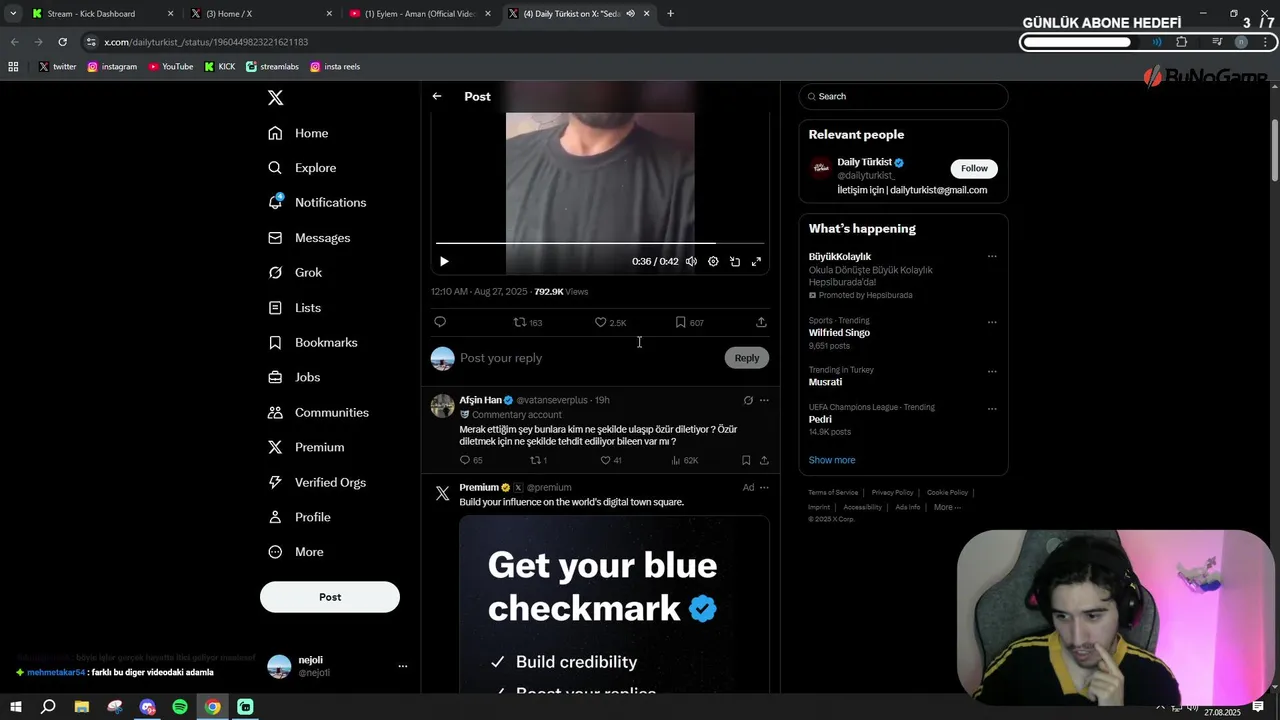This screenshot has width=1280, height=720.
Task: Switch to Home / X browser tab
Action: click(262, 14)
